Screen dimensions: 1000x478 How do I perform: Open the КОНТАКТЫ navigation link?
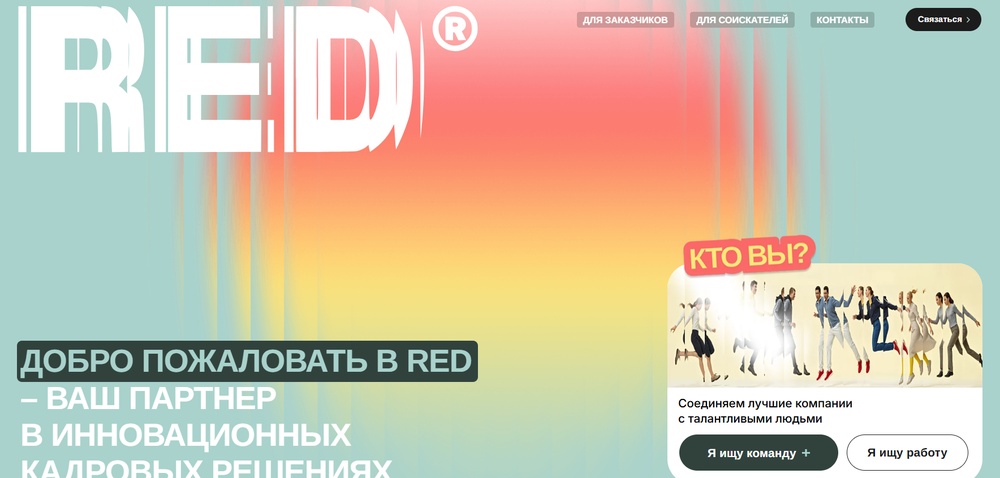point(842,20)
